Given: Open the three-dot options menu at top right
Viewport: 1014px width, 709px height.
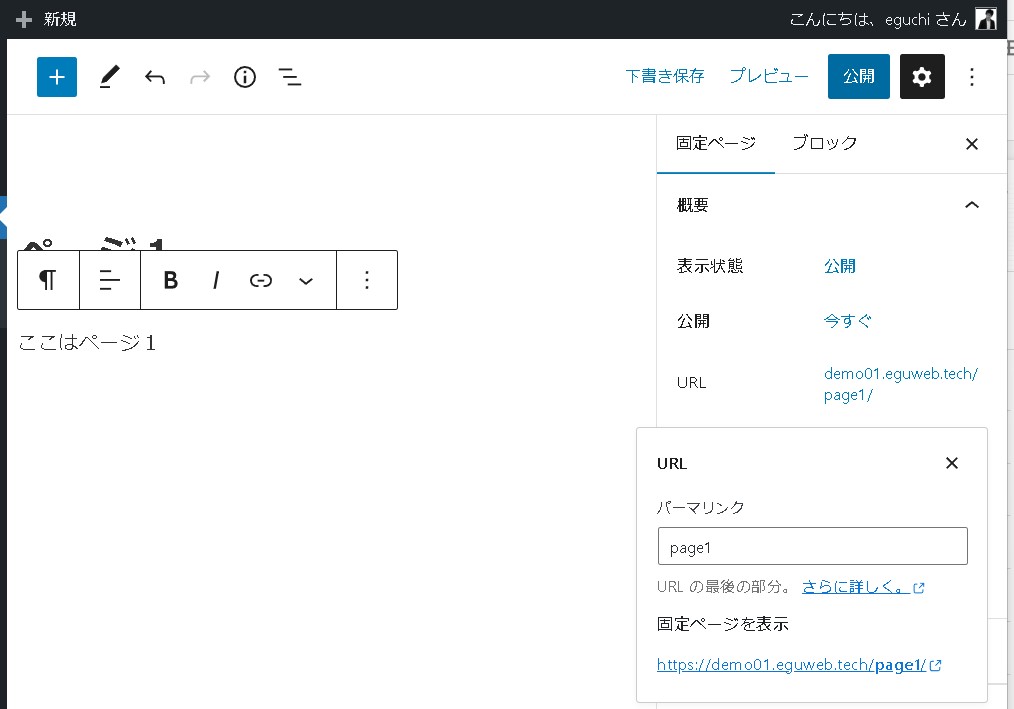Looking at the screenshot, I should point(972,77).
